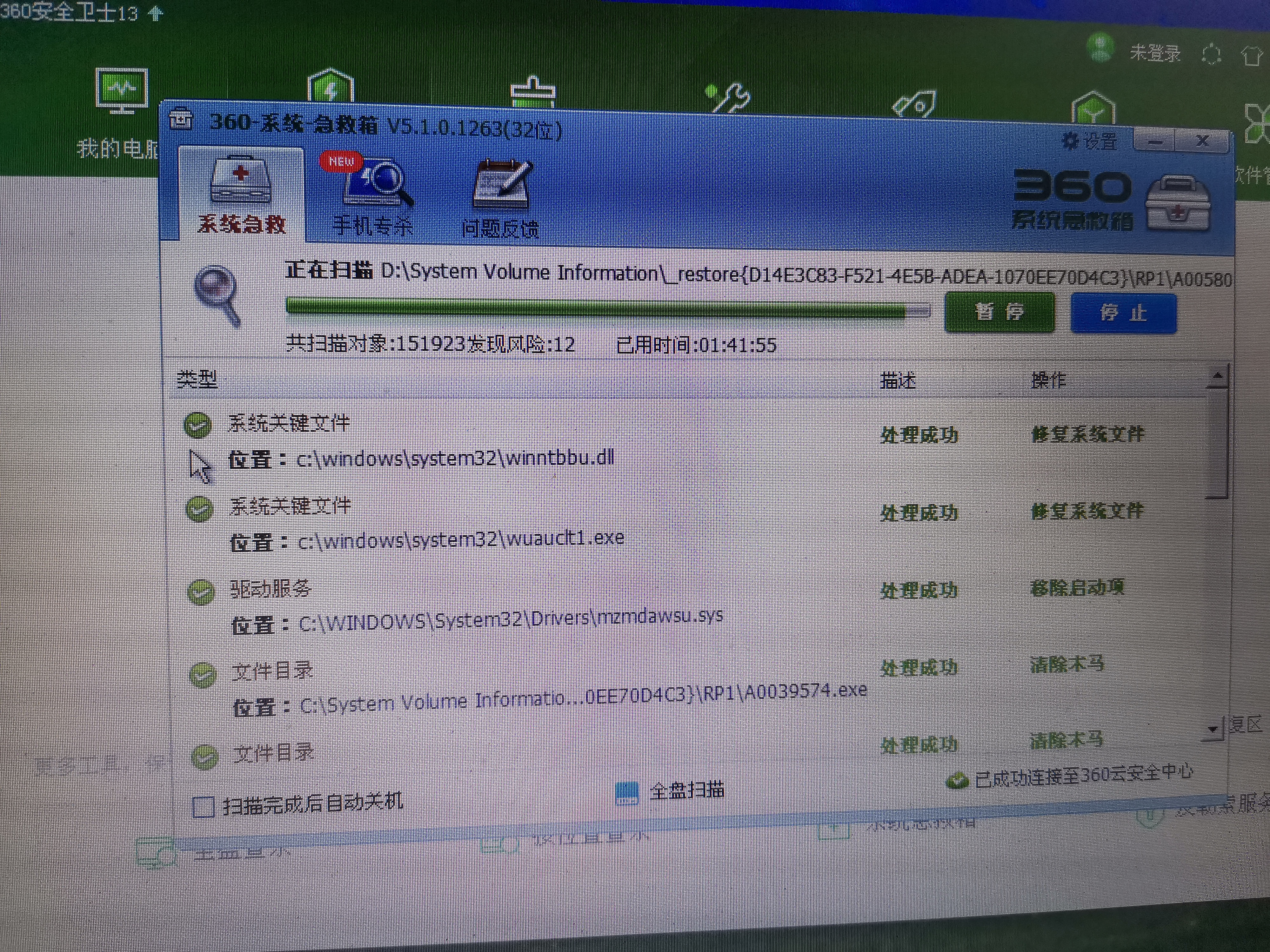Click the 暂停 pause button
The height and width of the screenshot is (952, 1270).
(x=999, y=312)
